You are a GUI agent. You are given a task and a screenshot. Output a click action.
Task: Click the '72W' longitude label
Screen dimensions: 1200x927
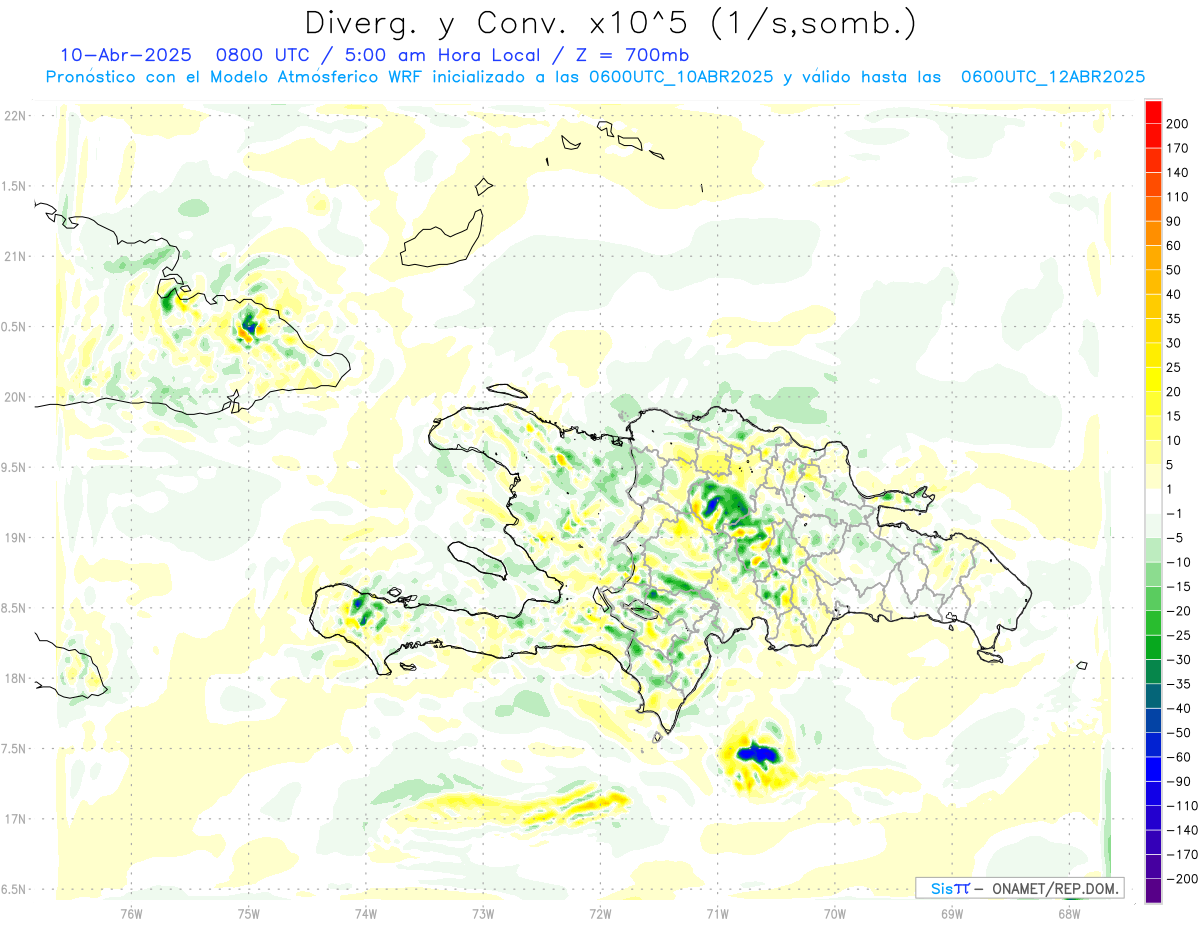(x=600, y=913)
